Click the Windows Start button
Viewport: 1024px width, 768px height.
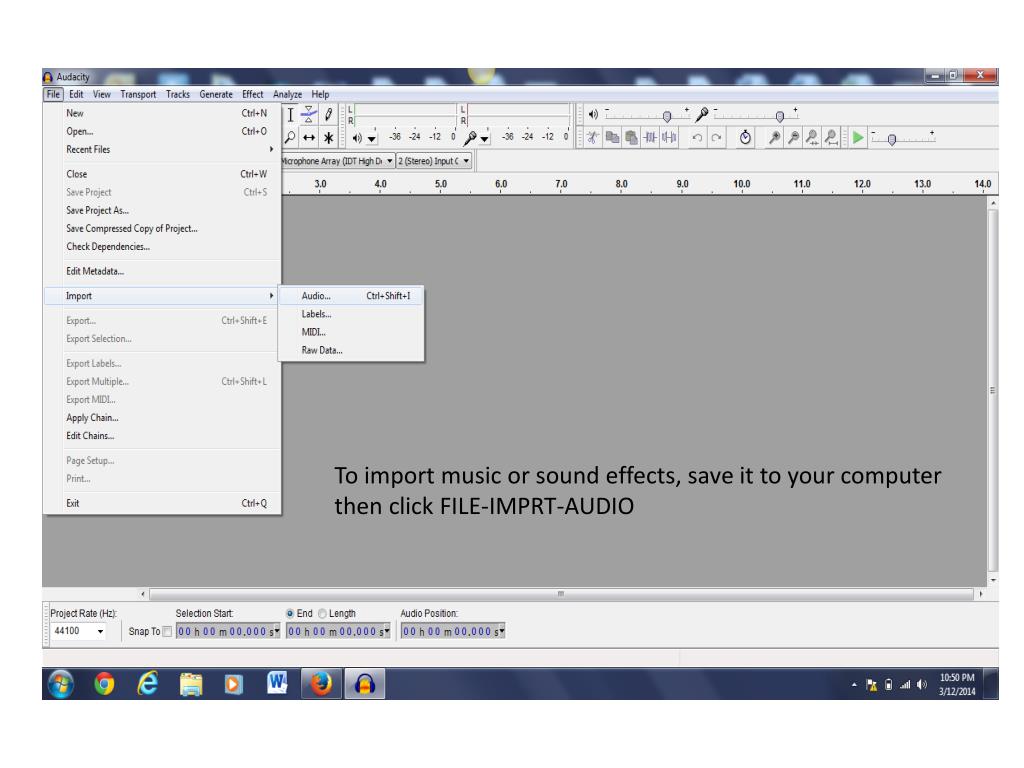coord(61,684)
